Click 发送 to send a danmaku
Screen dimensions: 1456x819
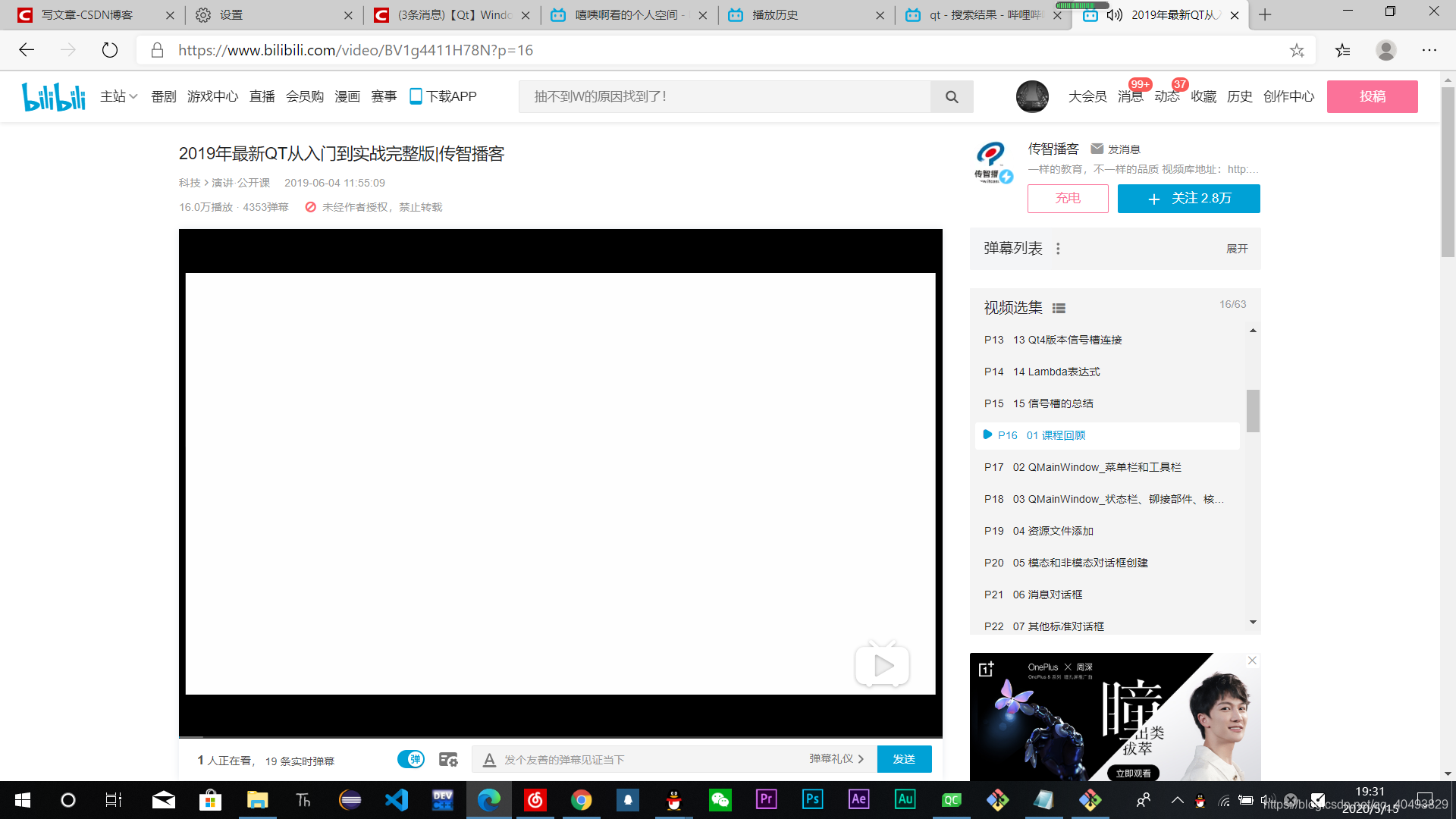point(904,758)
